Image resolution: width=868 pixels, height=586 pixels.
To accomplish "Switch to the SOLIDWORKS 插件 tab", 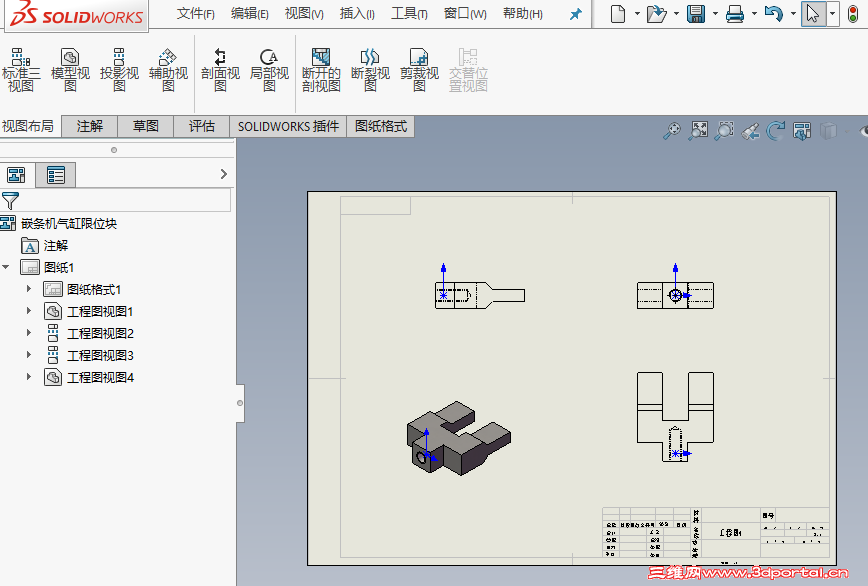I will (x=288, y=127).
